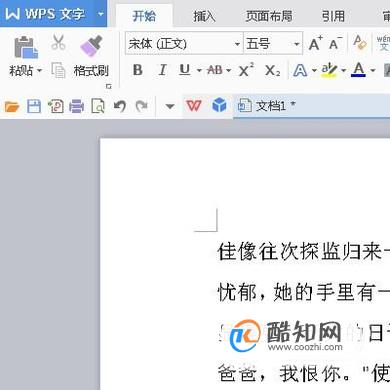Expand font color dropdown arrow
This screenshot has height=390, width=390.
[x=373, y=70]
